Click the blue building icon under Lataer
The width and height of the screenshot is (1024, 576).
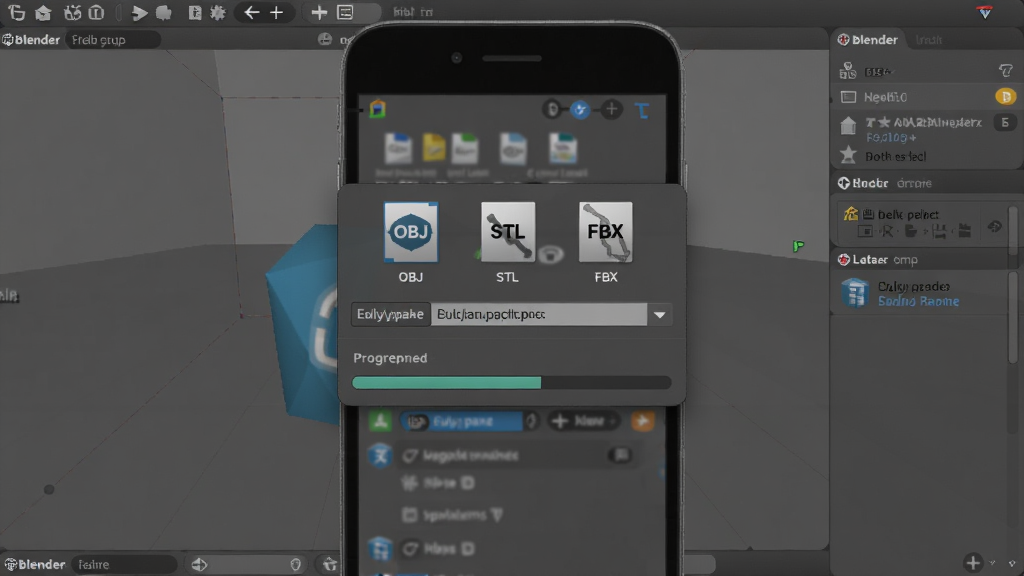(854, 293)
